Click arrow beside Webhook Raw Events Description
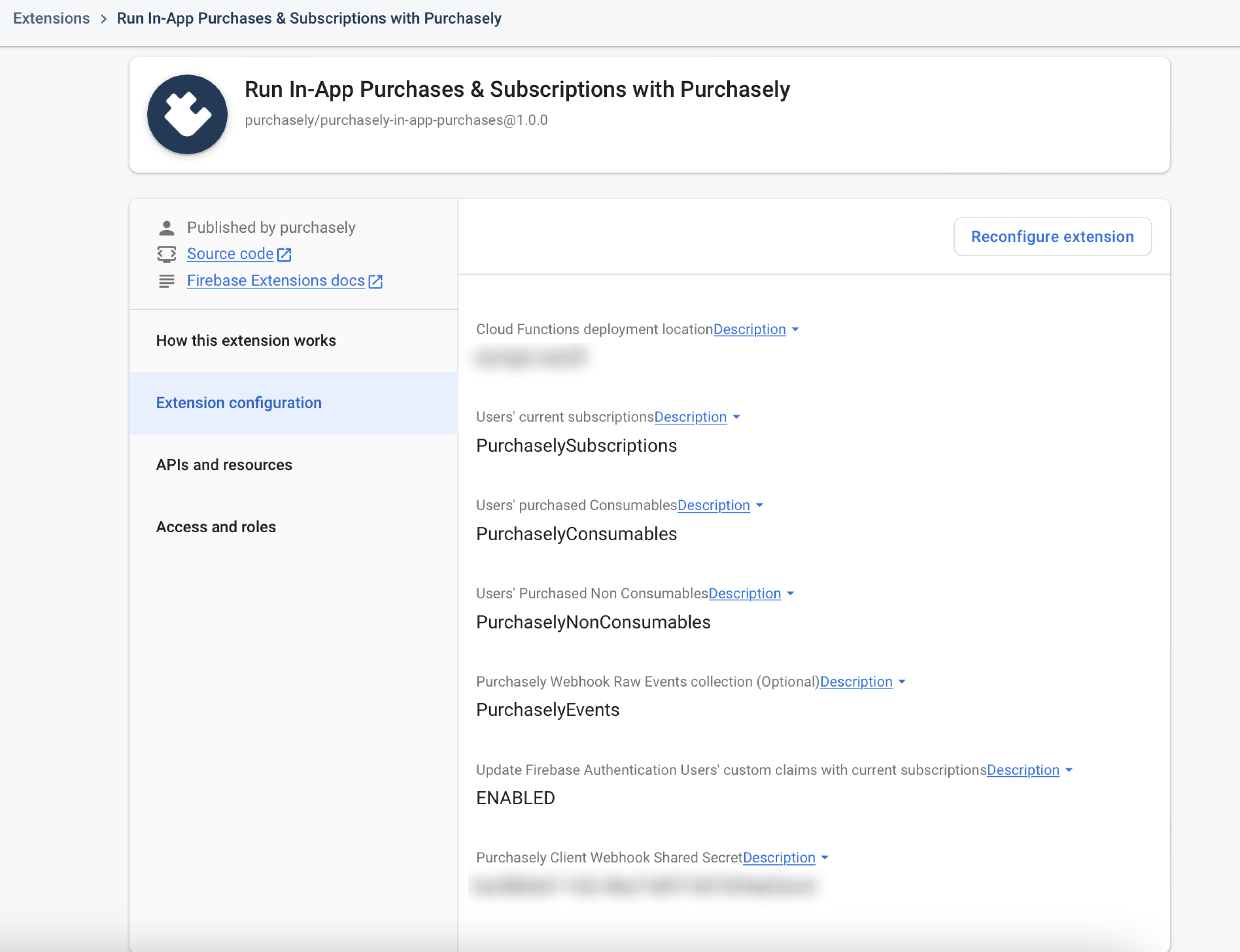1240x952 pixels. (x=902, y=682)
